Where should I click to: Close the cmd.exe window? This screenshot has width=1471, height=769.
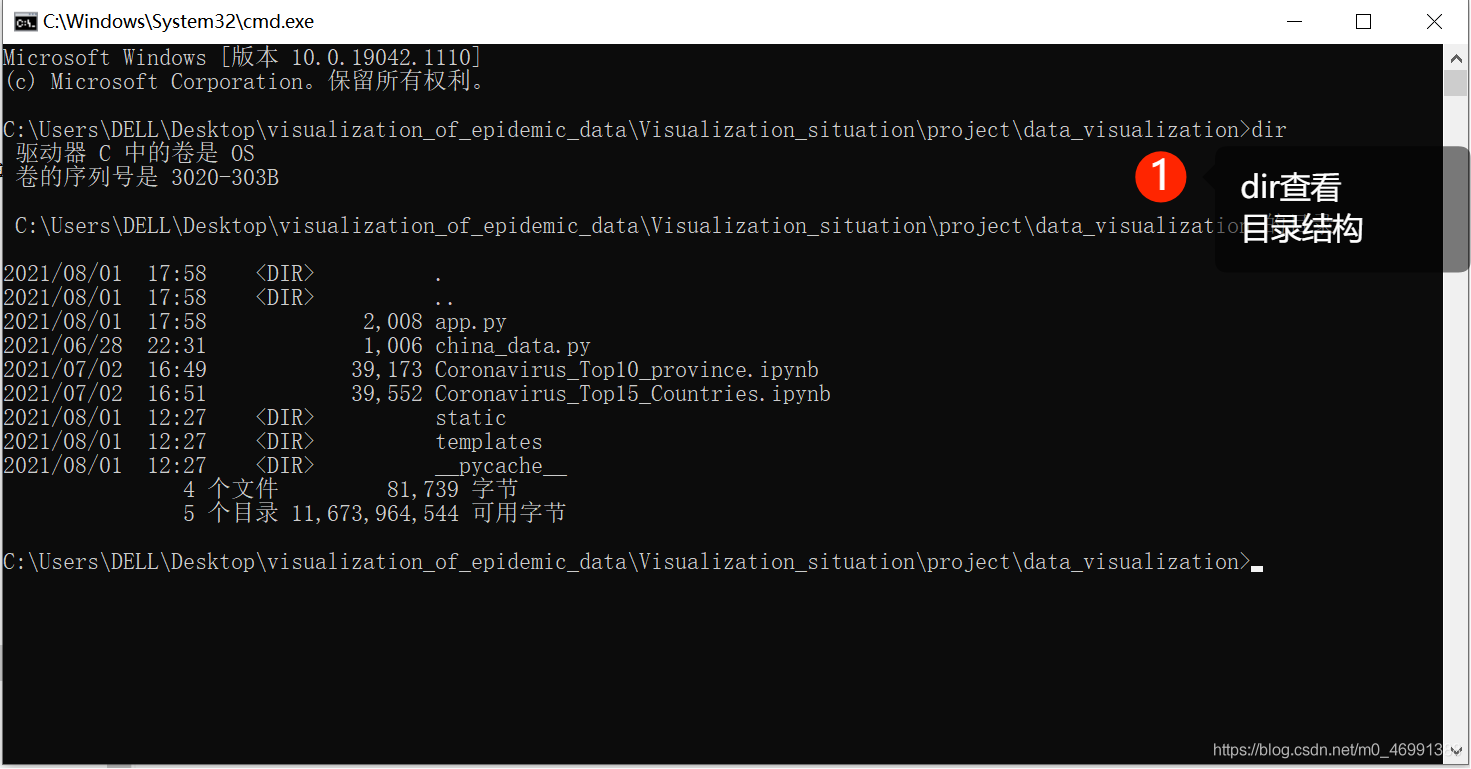(1433, 22)
